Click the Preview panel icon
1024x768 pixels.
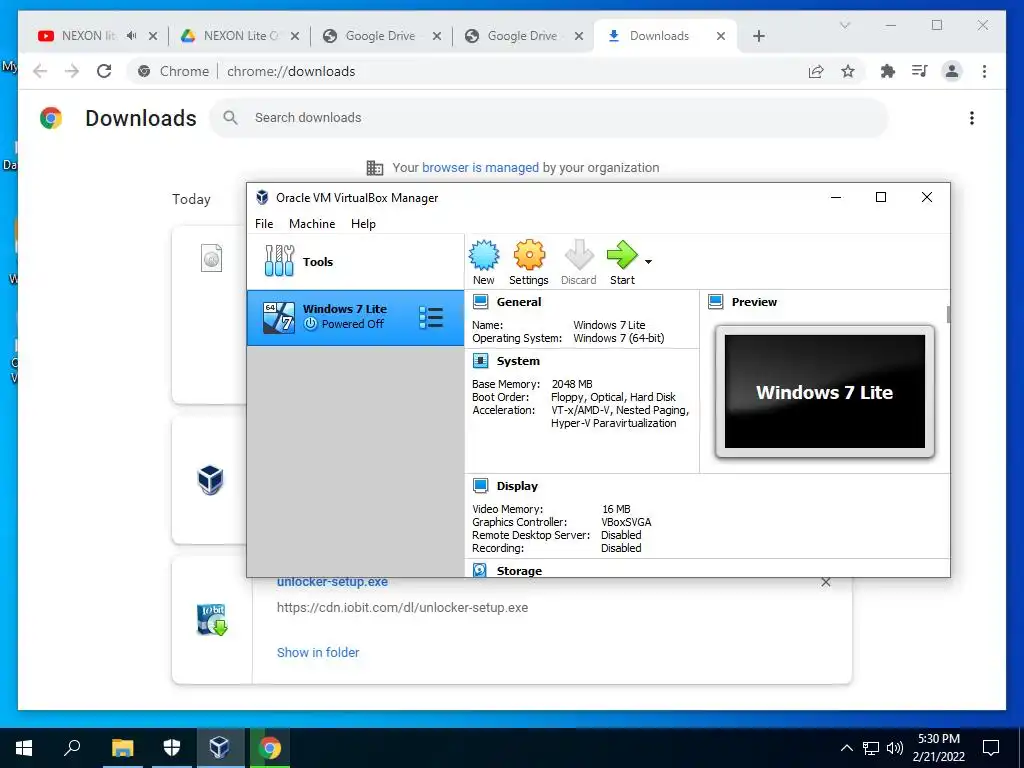[x=716, y=302]
